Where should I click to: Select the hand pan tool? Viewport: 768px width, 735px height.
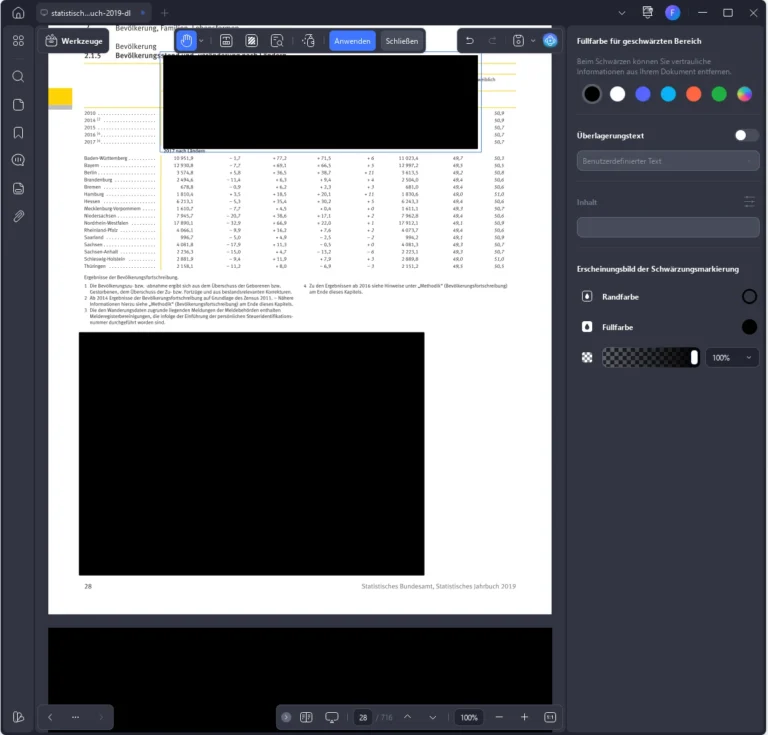point(187,41)
